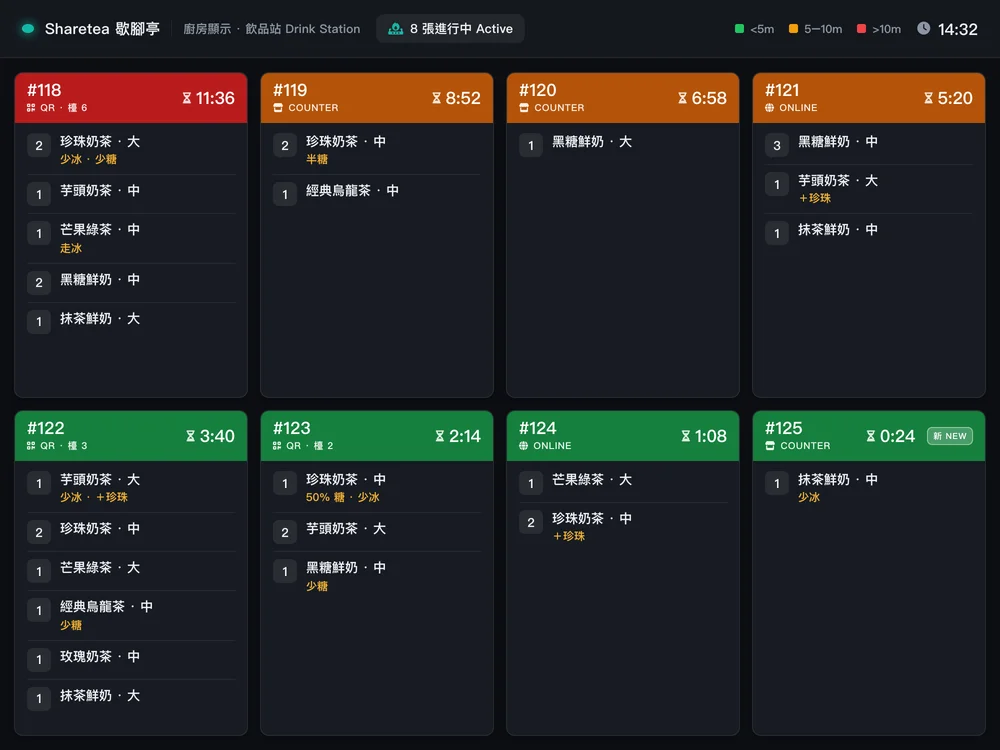Screen dimensions: 1000x750
Task: Click the counter icon on order #125
Action: point(770,446)
